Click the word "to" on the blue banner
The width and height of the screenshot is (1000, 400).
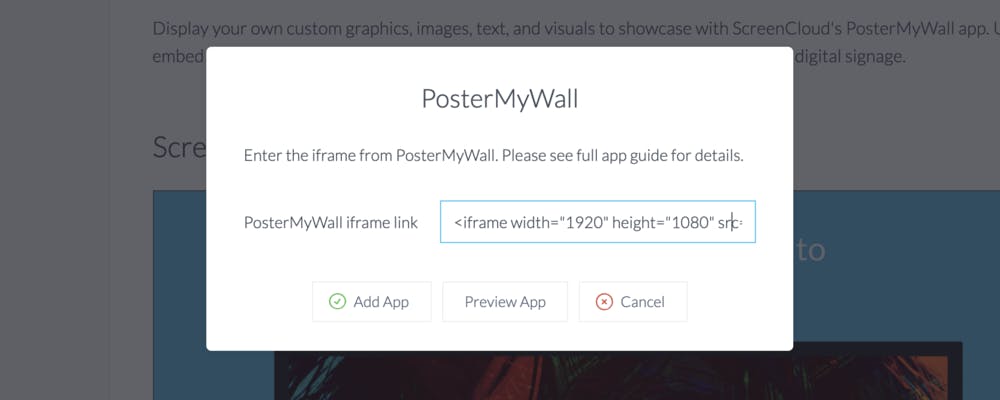[811, 250]
